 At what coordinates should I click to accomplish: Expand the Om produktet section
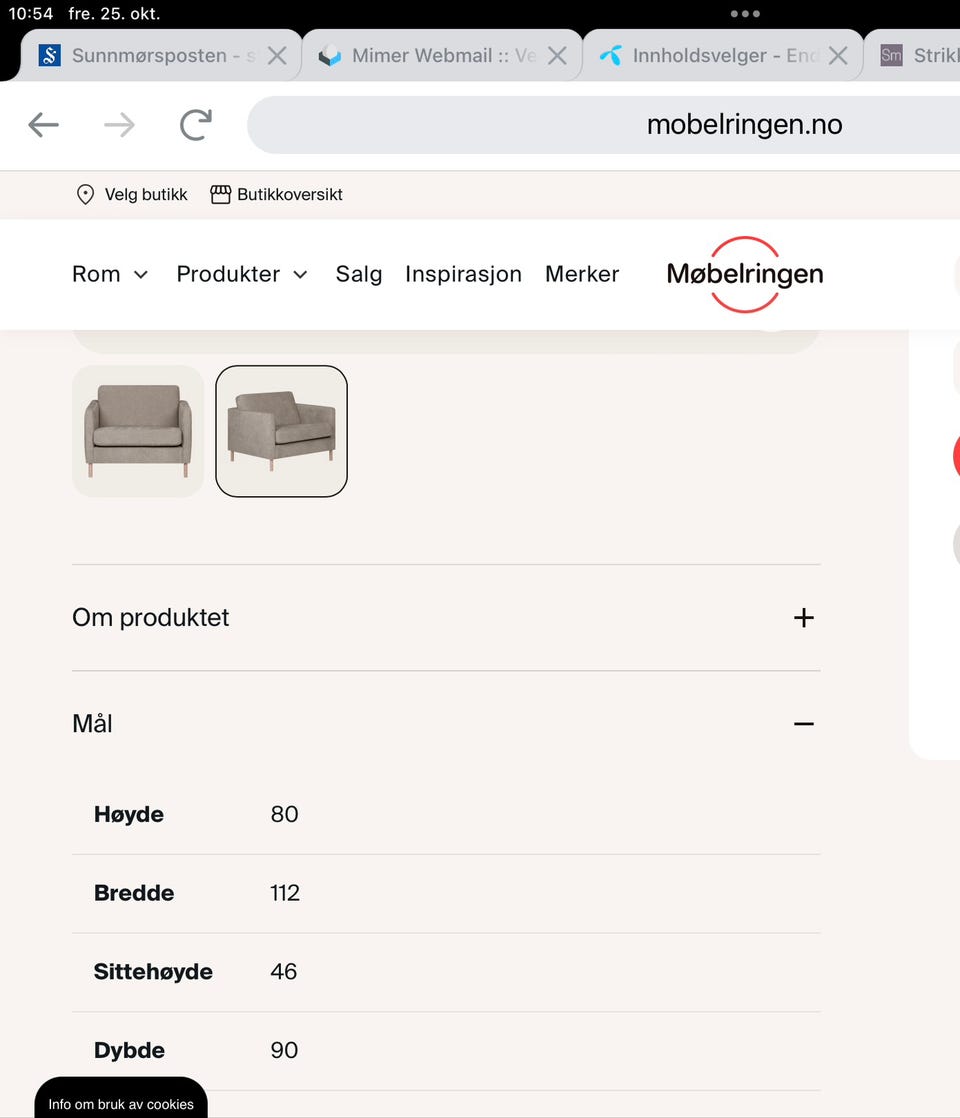[x=446, y=617]
